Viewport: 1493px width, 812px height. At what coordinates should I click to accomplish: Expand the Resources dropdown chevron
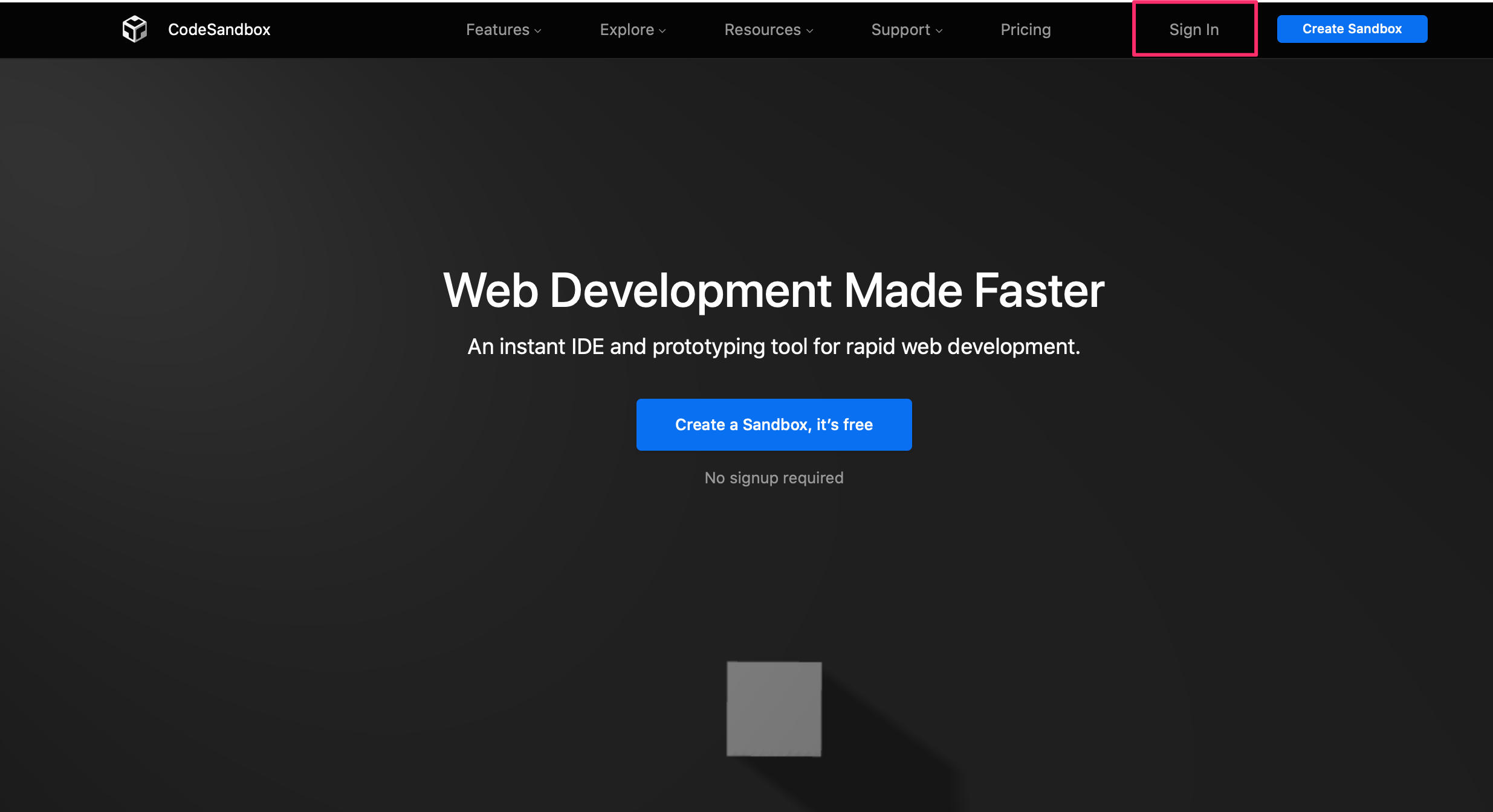coord(809,31)
